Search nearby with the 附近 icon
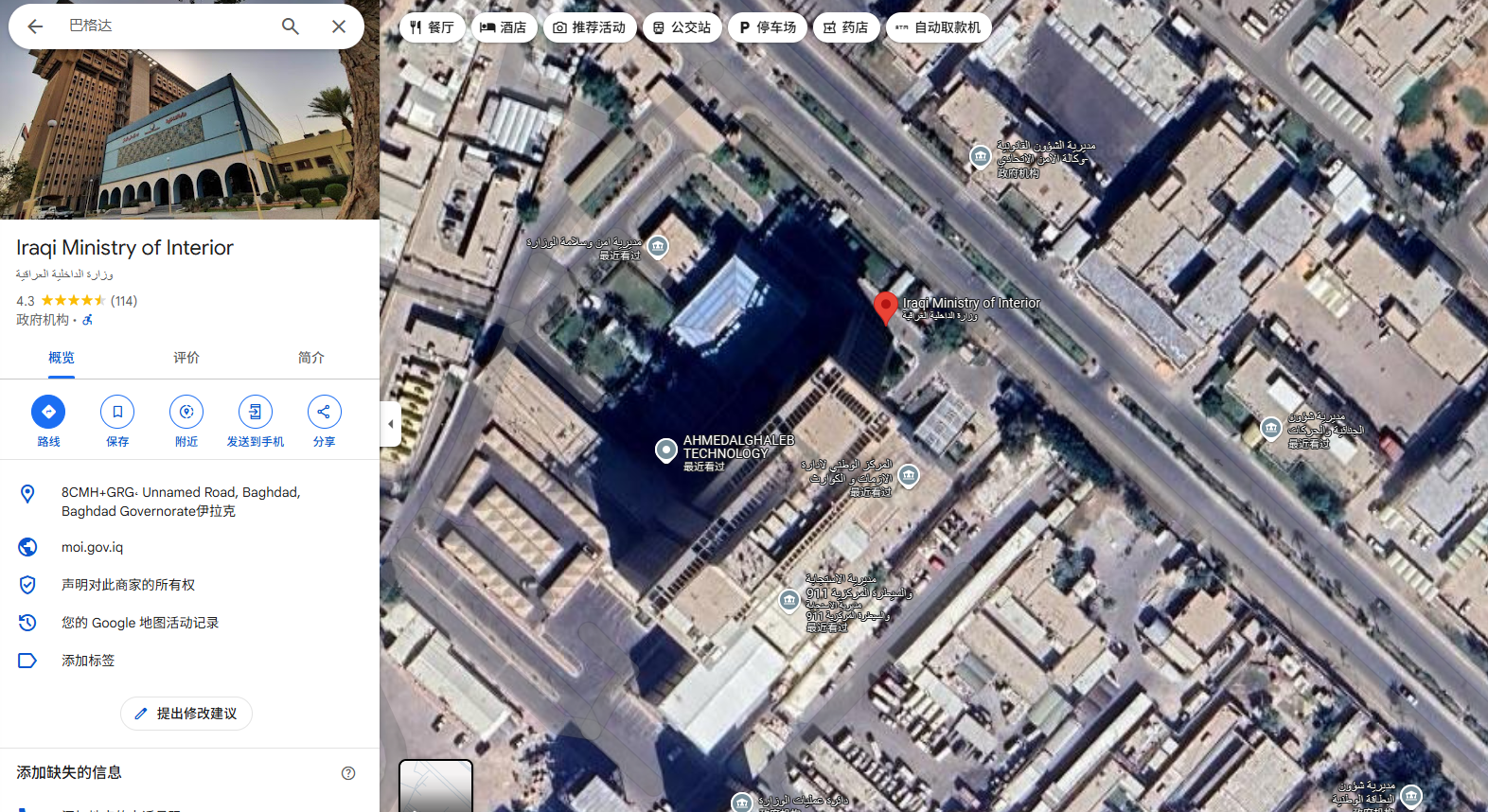The width and height of the screenshot is (1488, 812). [186, 412]
